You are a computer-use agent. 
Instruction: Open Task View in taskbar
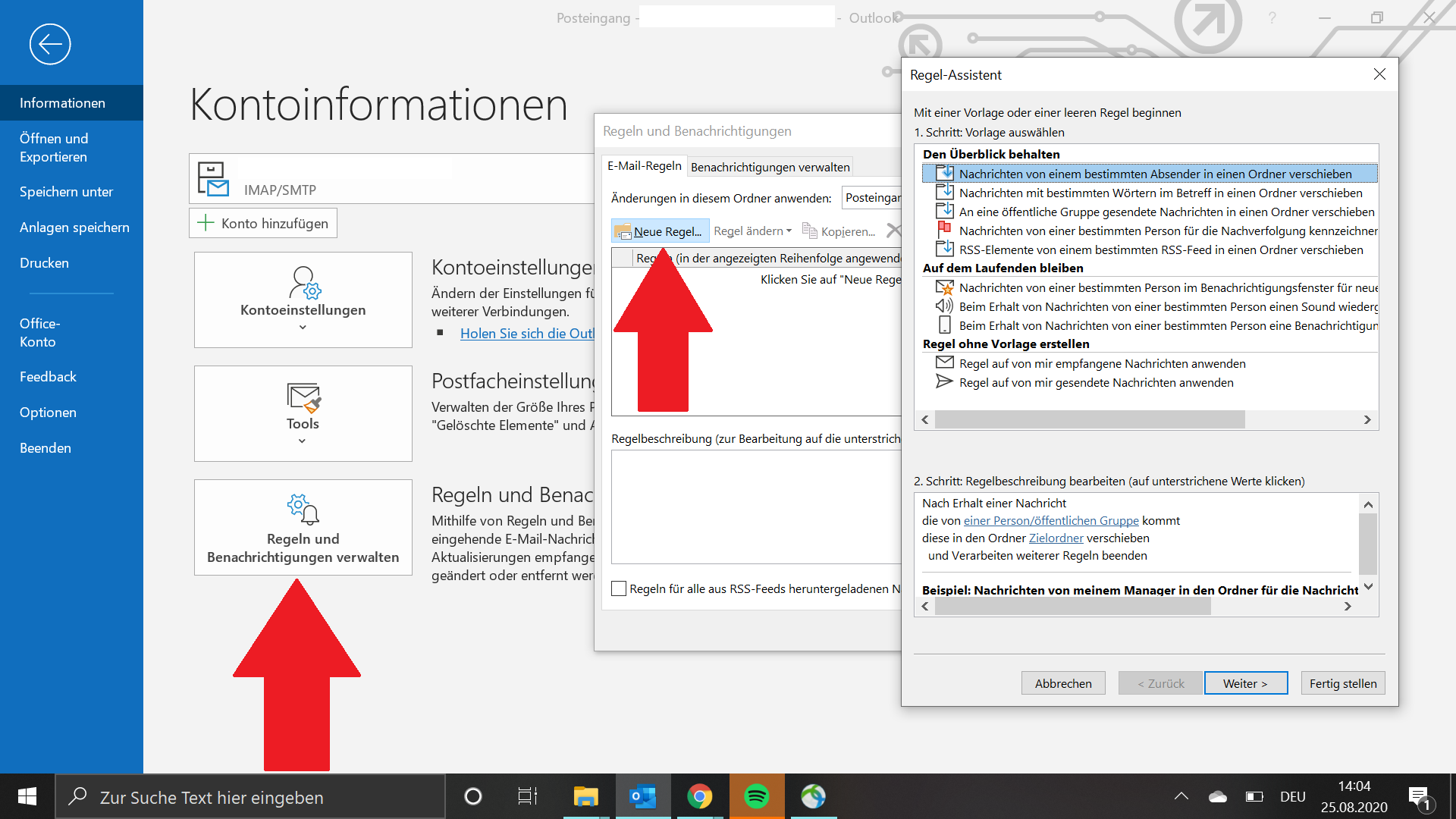[x=527, y=796]
